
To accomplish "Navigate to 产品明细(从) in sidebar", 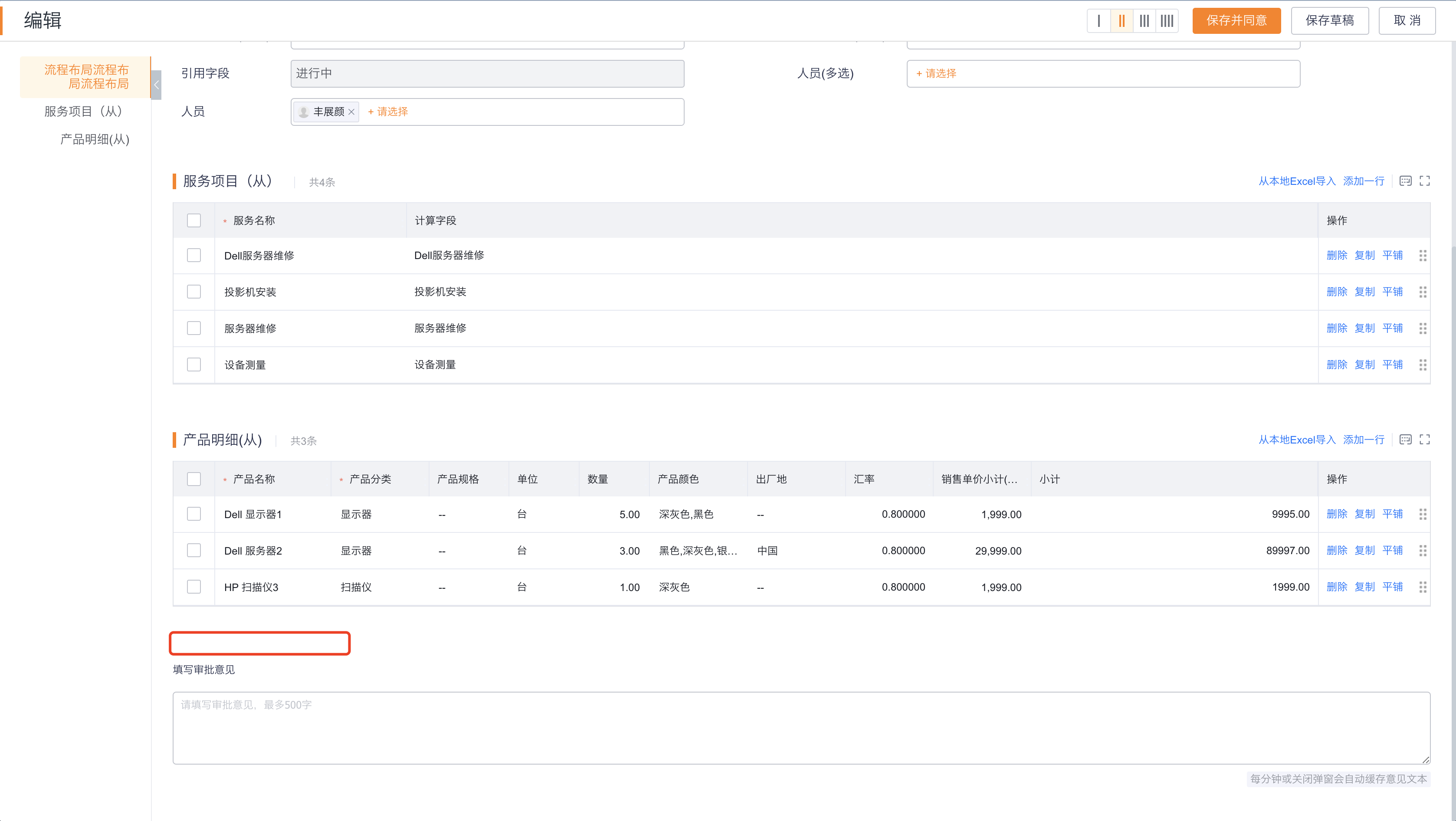I will [x=95, y=139].
